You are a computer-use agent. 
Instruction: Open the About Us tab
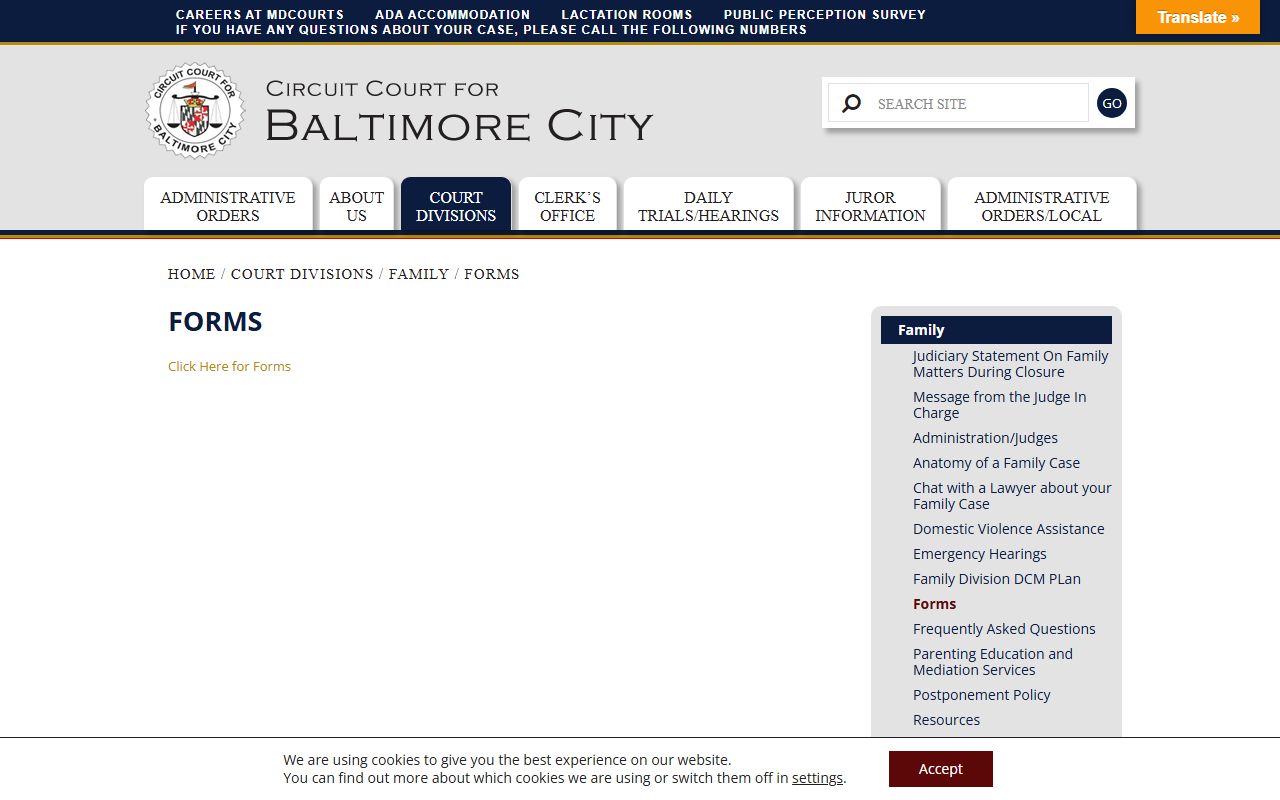click(x=357, y=206)
